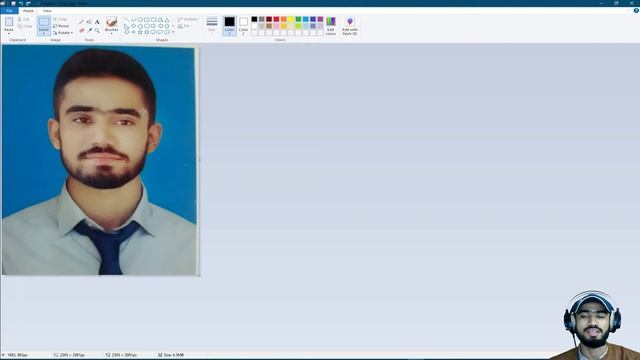Pick the Oval shape
Screen dimensions: 640x360
[x=140, y=20]
